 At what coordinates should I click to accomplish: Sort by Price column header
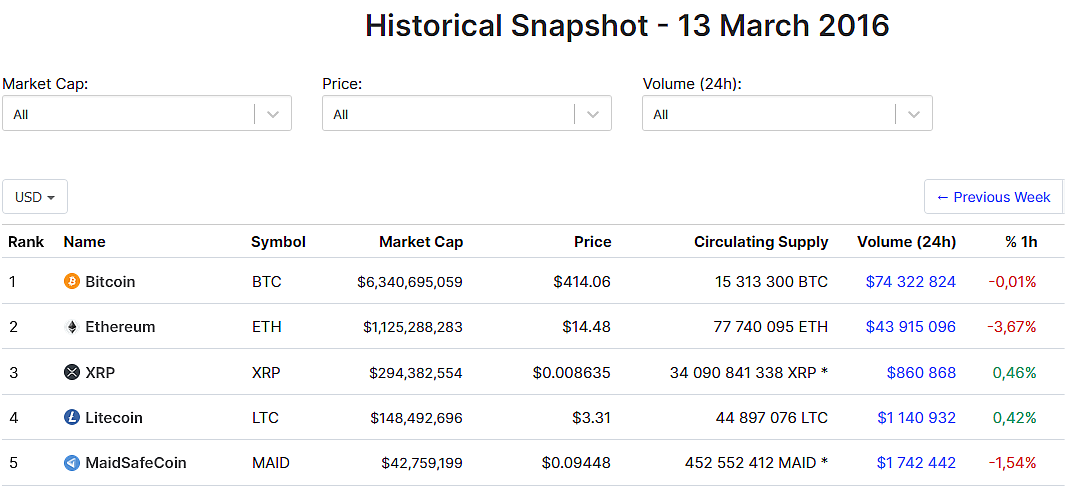pyautogui.click(x=592, y=242)
